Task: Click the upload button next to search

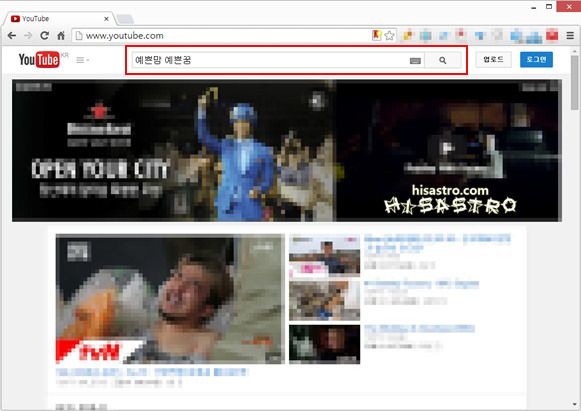Action: (494, 60)
